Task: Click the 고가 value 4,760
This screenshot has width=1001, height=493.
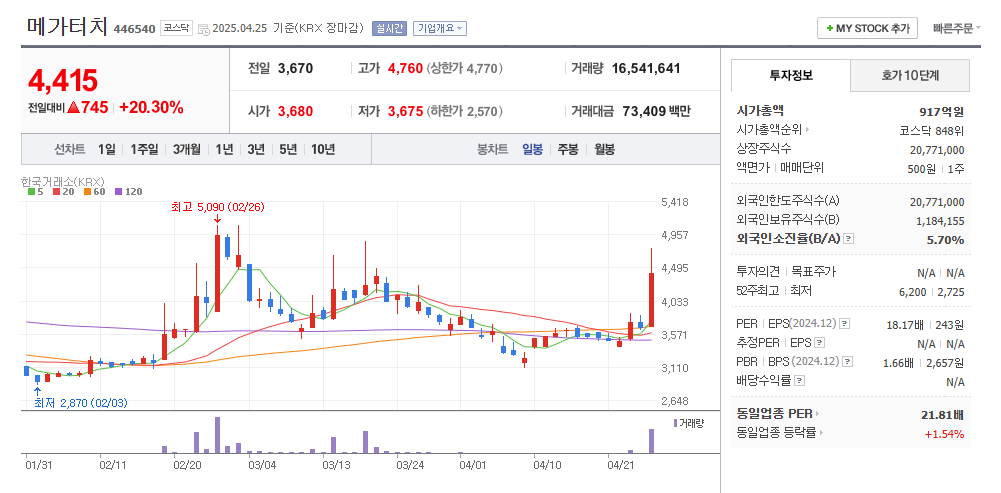Action: (405, 68)
